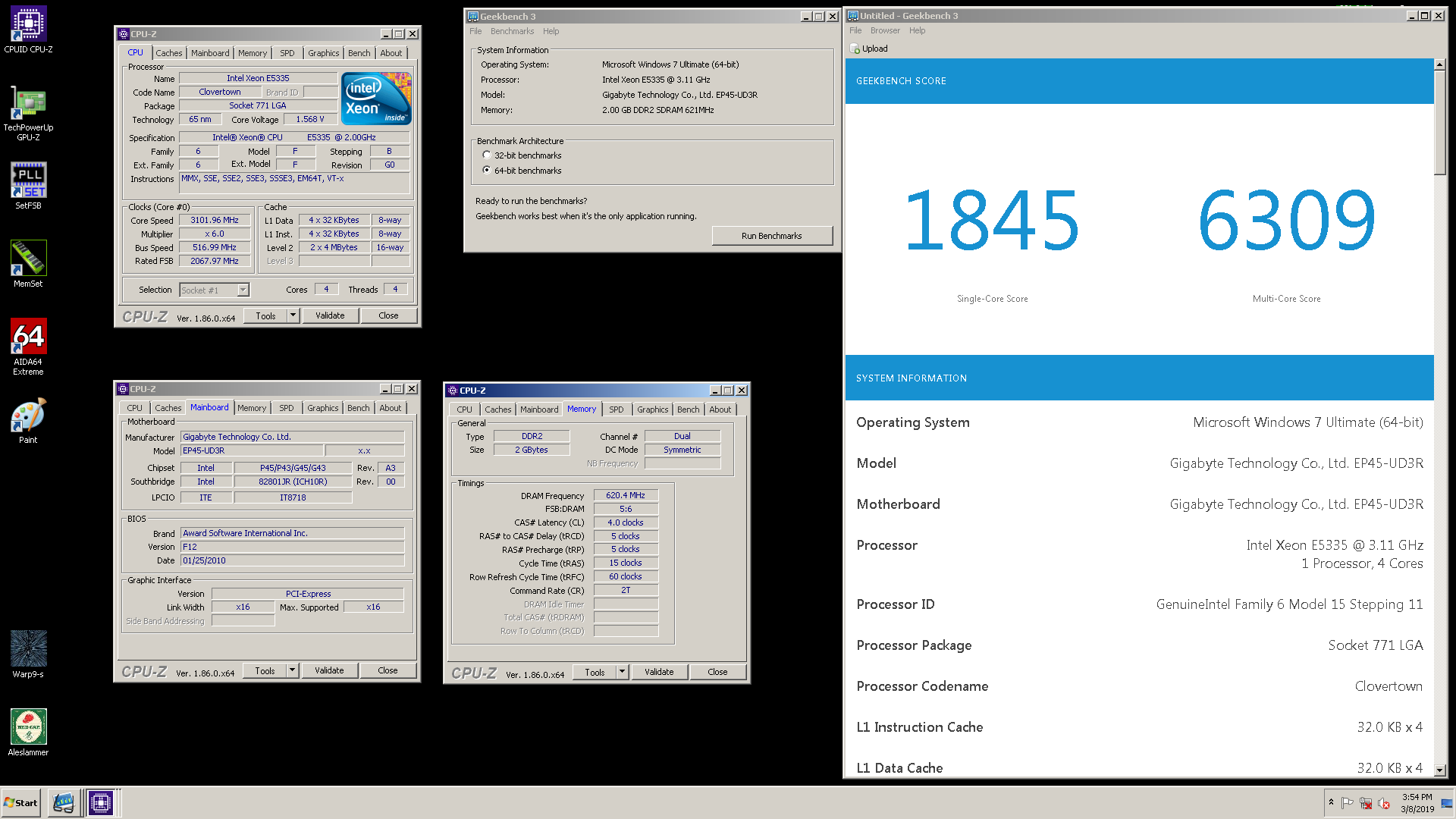Click Validate in top CPU-Z window
The image size is (1456, 819).
click(330, 315)
